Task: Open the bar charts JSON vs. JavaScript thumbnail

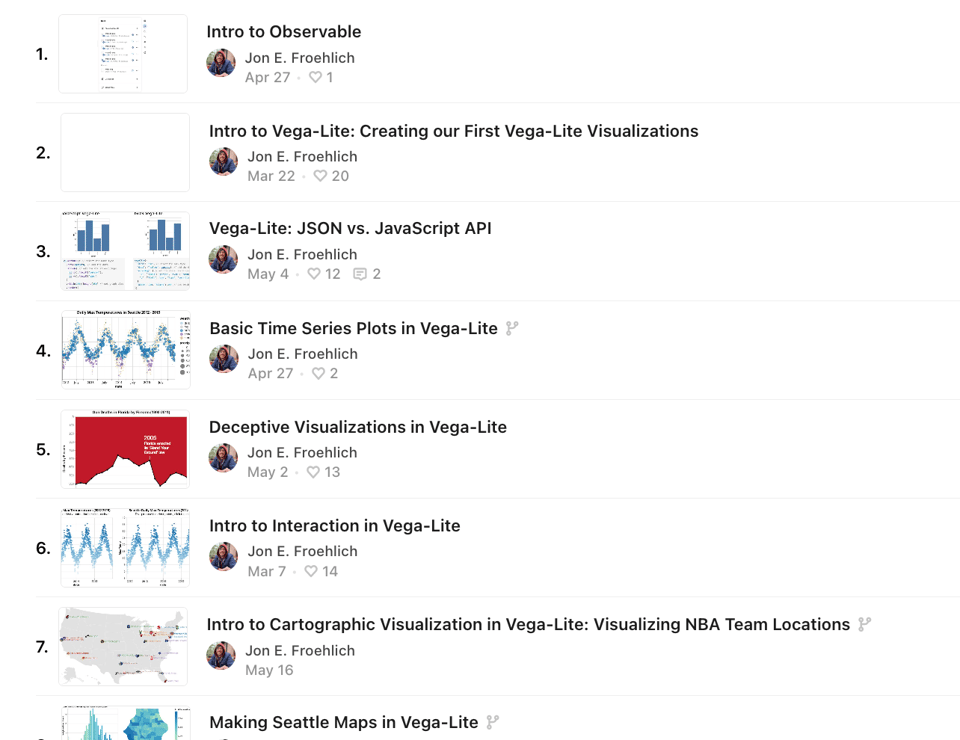Action: coord(125,251)
